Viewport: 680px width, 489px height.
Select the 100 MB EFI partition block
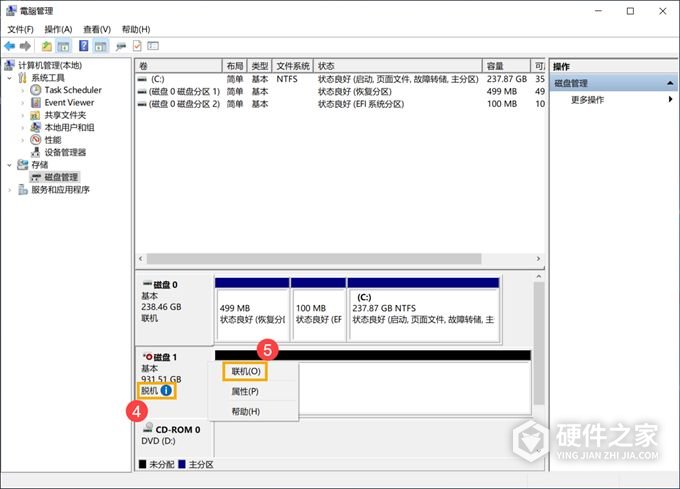(319, 310)
